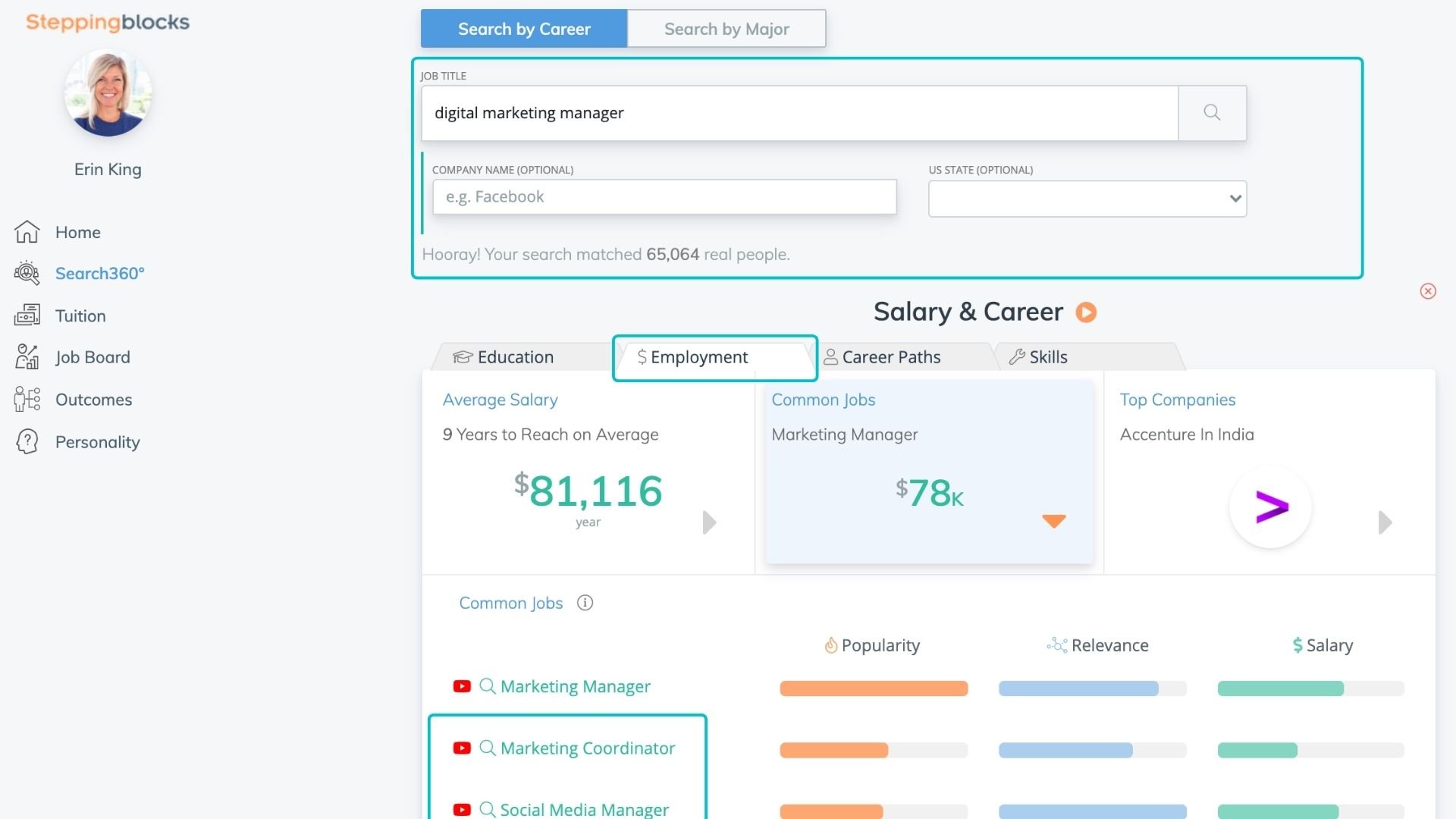Open Marketing Coordinator job link
Image resolution: width=1456 pixels, height=819 pixels.
[x=588, y=748]
